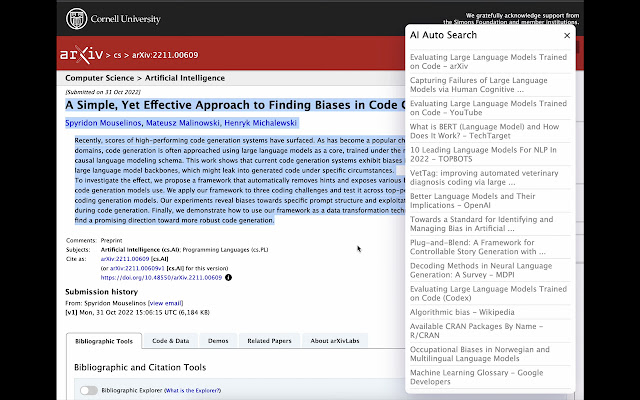Screen dimensions: 640x400
Task: Open 'Machine Learning Glossary' Google Developers result
Action: click(x=476, y=377)
